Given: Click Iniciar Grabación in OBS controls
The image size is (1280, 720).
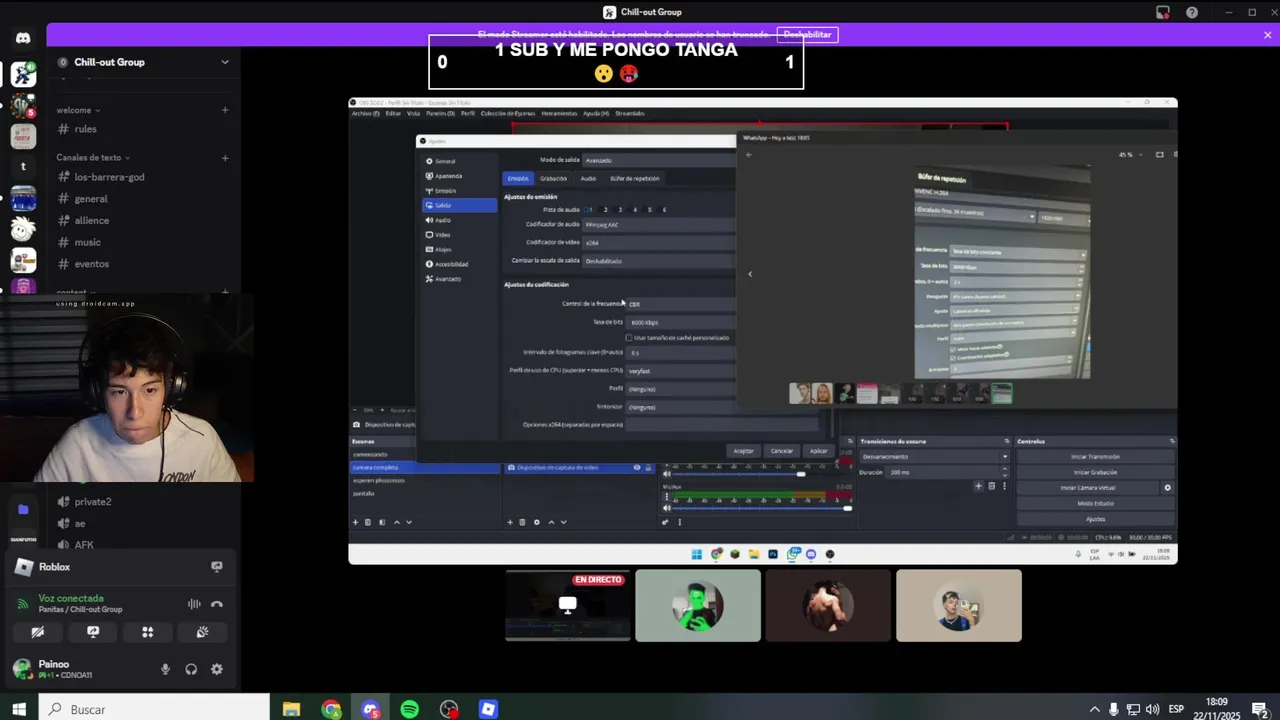Looking at the screenshot, I should (1096, 472).
